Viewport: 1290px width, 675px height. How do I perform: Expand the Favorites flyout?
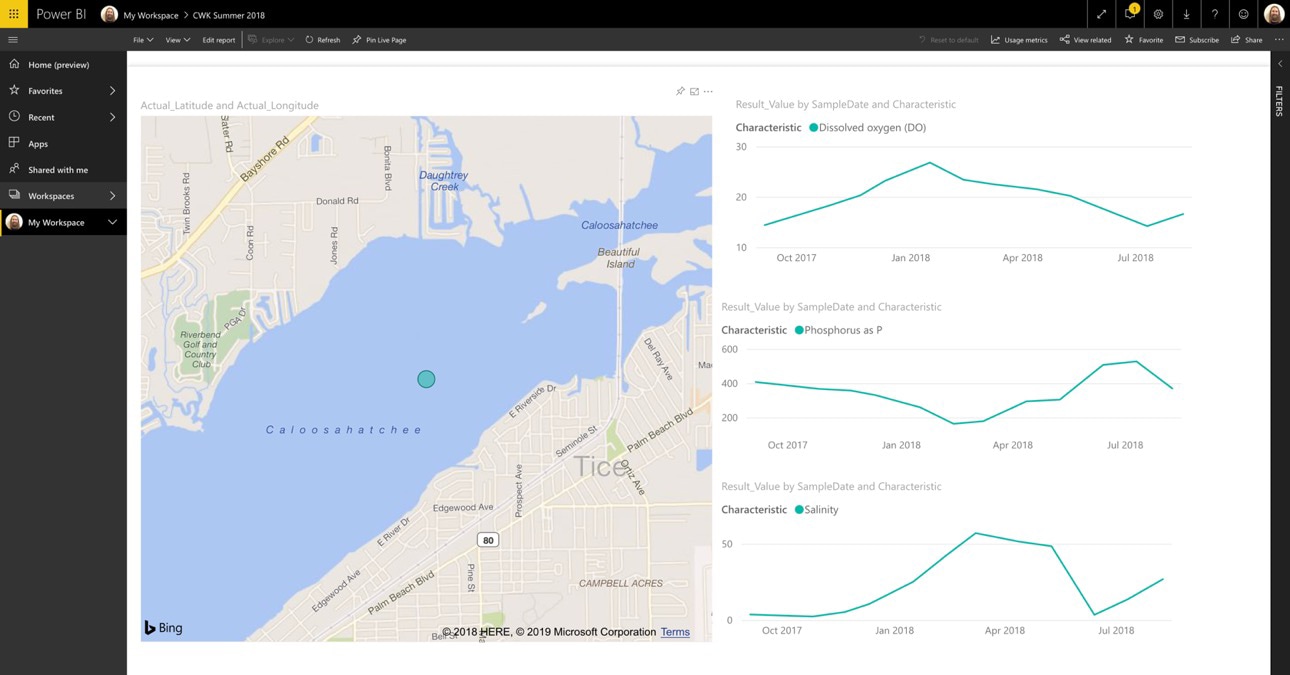click(x=112, y=91)
